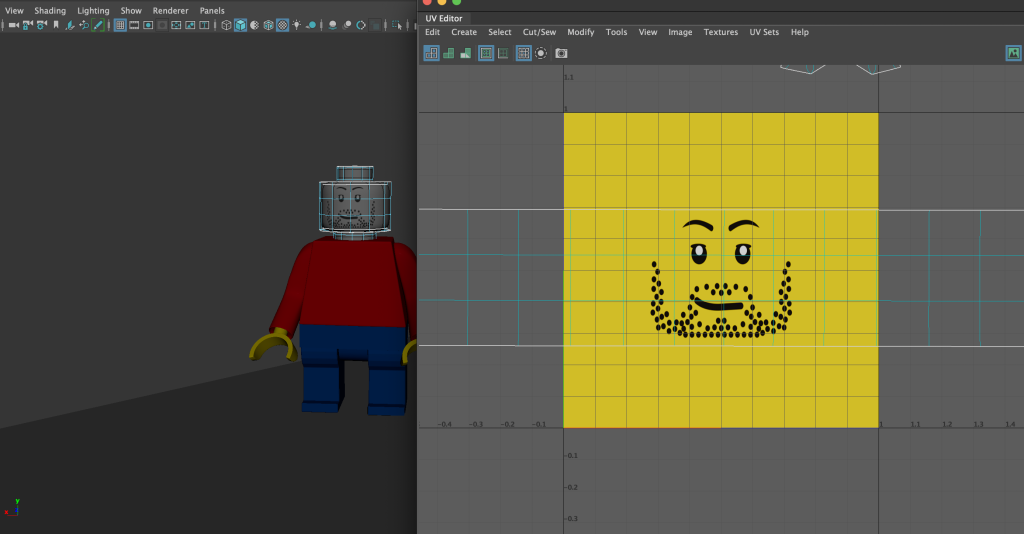Click the camera Bookmarks icon
Image resolution: width=1024 pixels, height=534 pixels.
pos(56,25)
